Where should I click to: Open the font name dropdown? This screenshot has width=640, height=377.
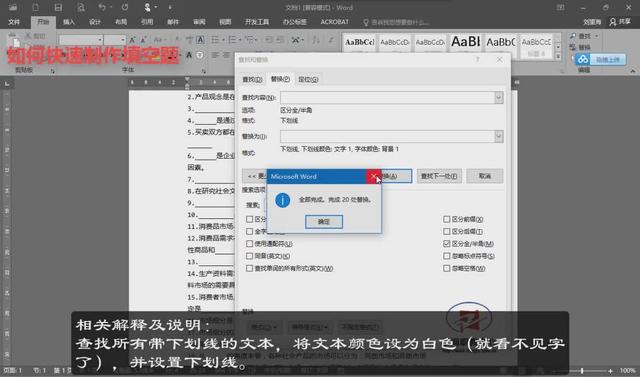pos(100,40)
